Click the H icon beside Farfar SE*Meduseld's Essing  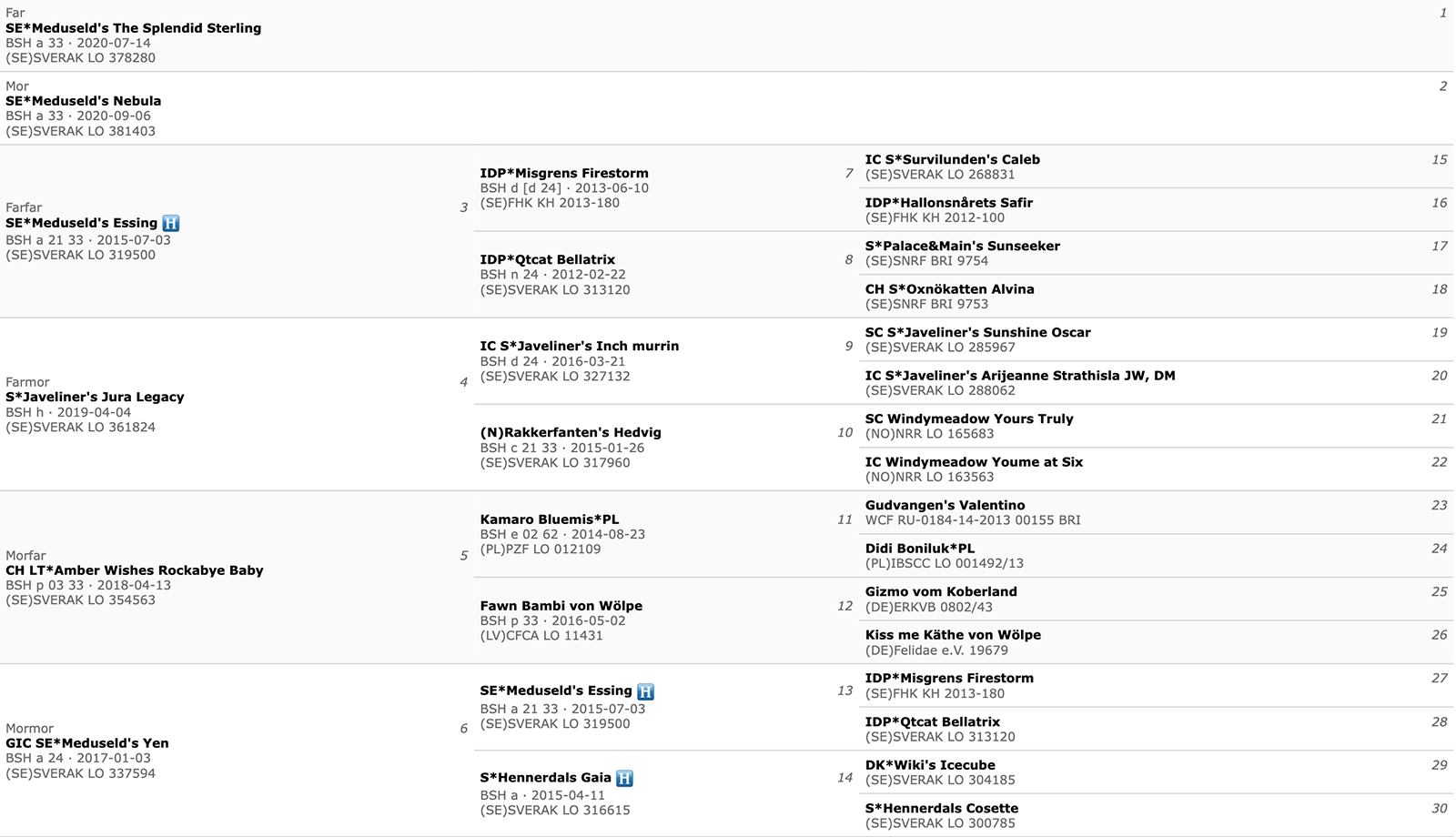[171, 223]
